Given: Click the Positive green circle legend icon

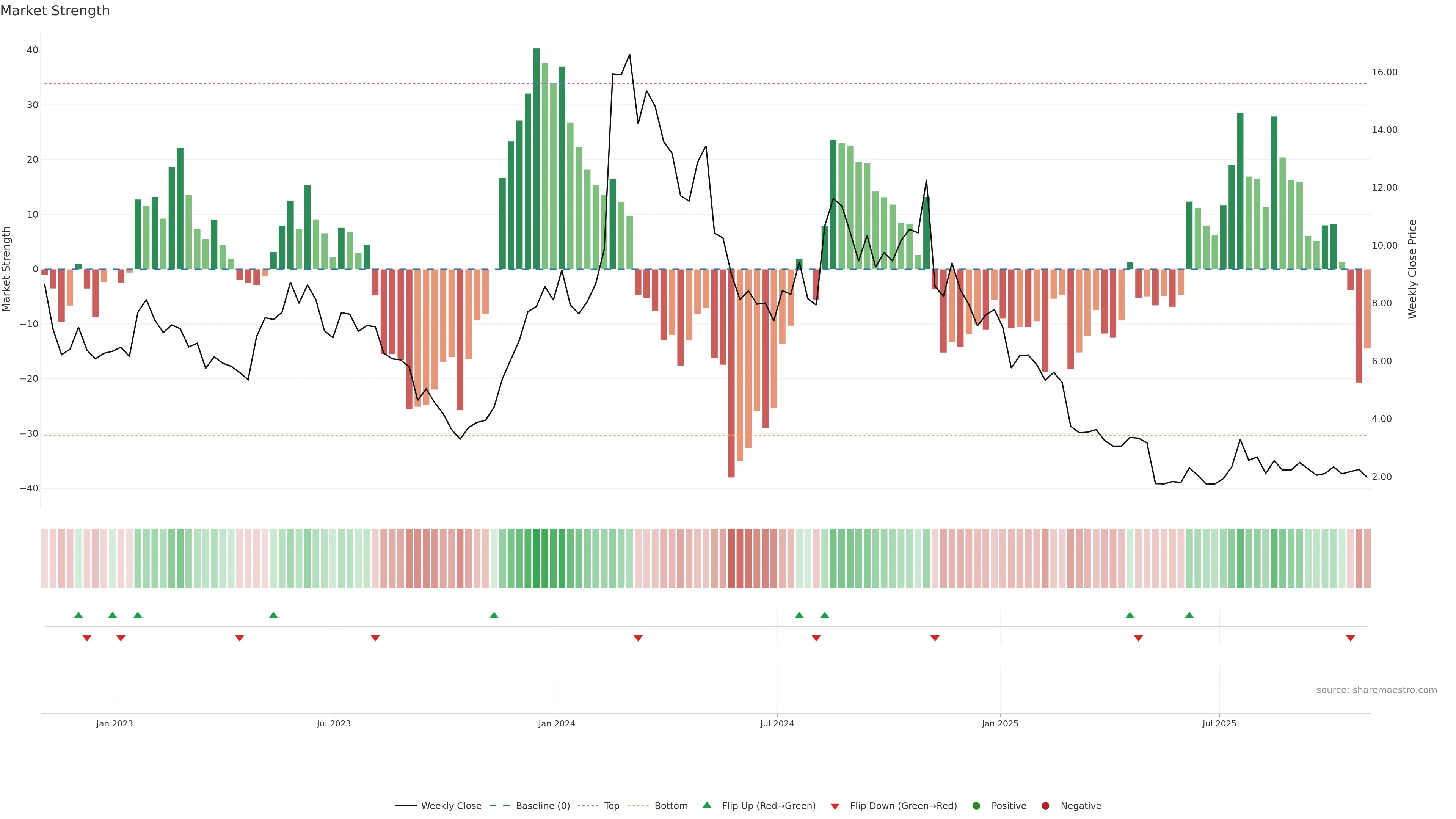Looking at the screenshot, I should coord(976,806).
